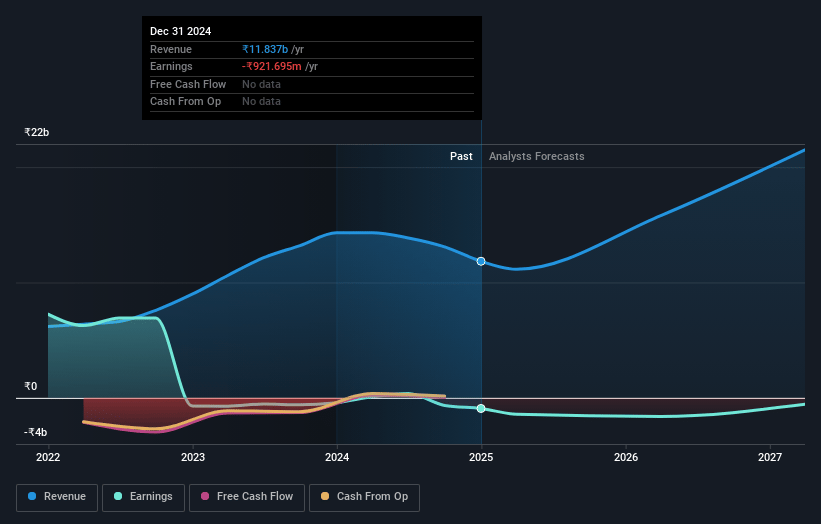Click the ₹0 y-axis label
Image resolution: width=821 pixels, height=524 pixels.
(x=31, y=386)
